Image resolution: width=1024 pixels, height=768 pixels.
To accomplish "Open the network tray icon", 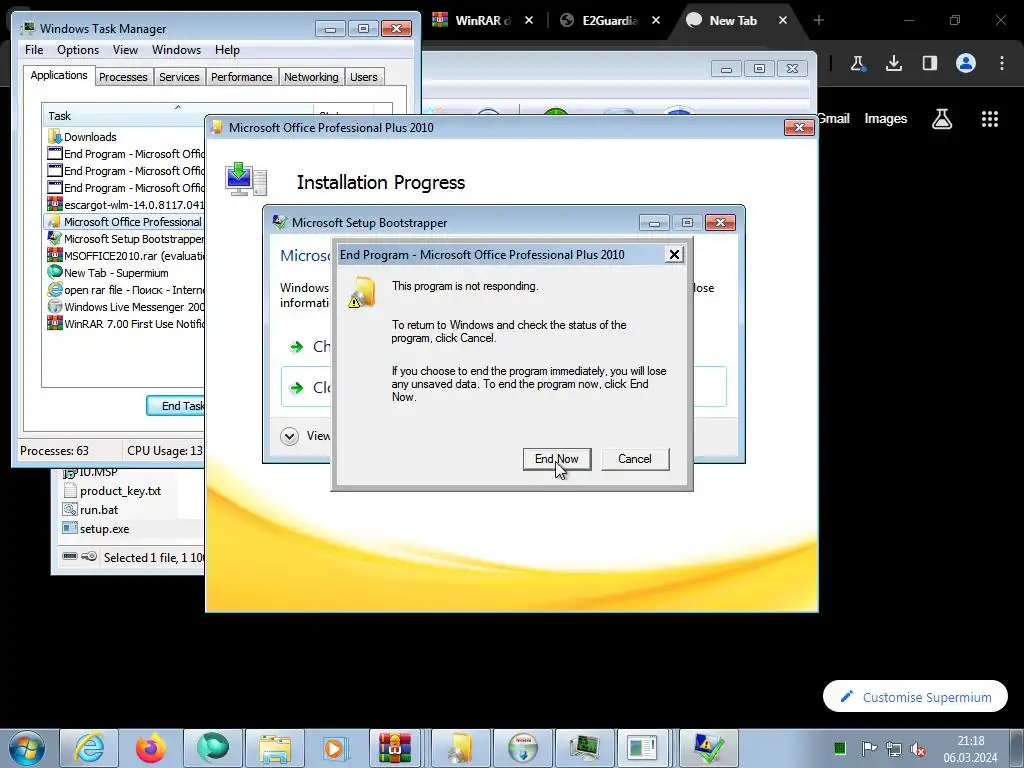I will tap(893, 748).
